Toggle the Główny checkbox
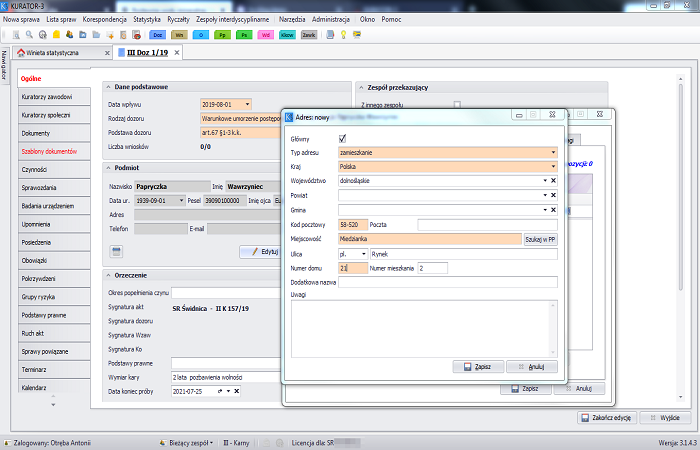700x450 pixels. pyautogui.click(x=342, y=138)
